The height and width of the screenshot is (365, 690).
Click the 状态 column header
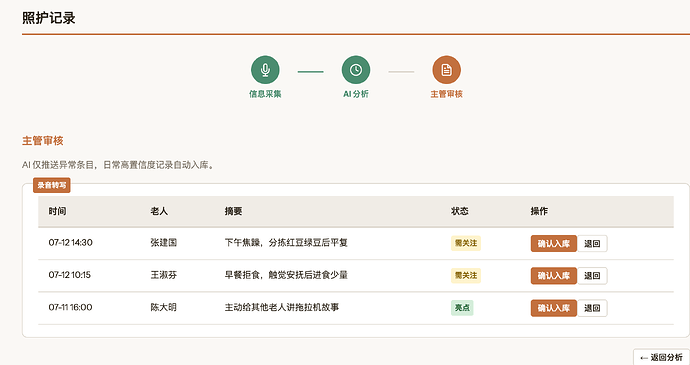tap(459, 211)
